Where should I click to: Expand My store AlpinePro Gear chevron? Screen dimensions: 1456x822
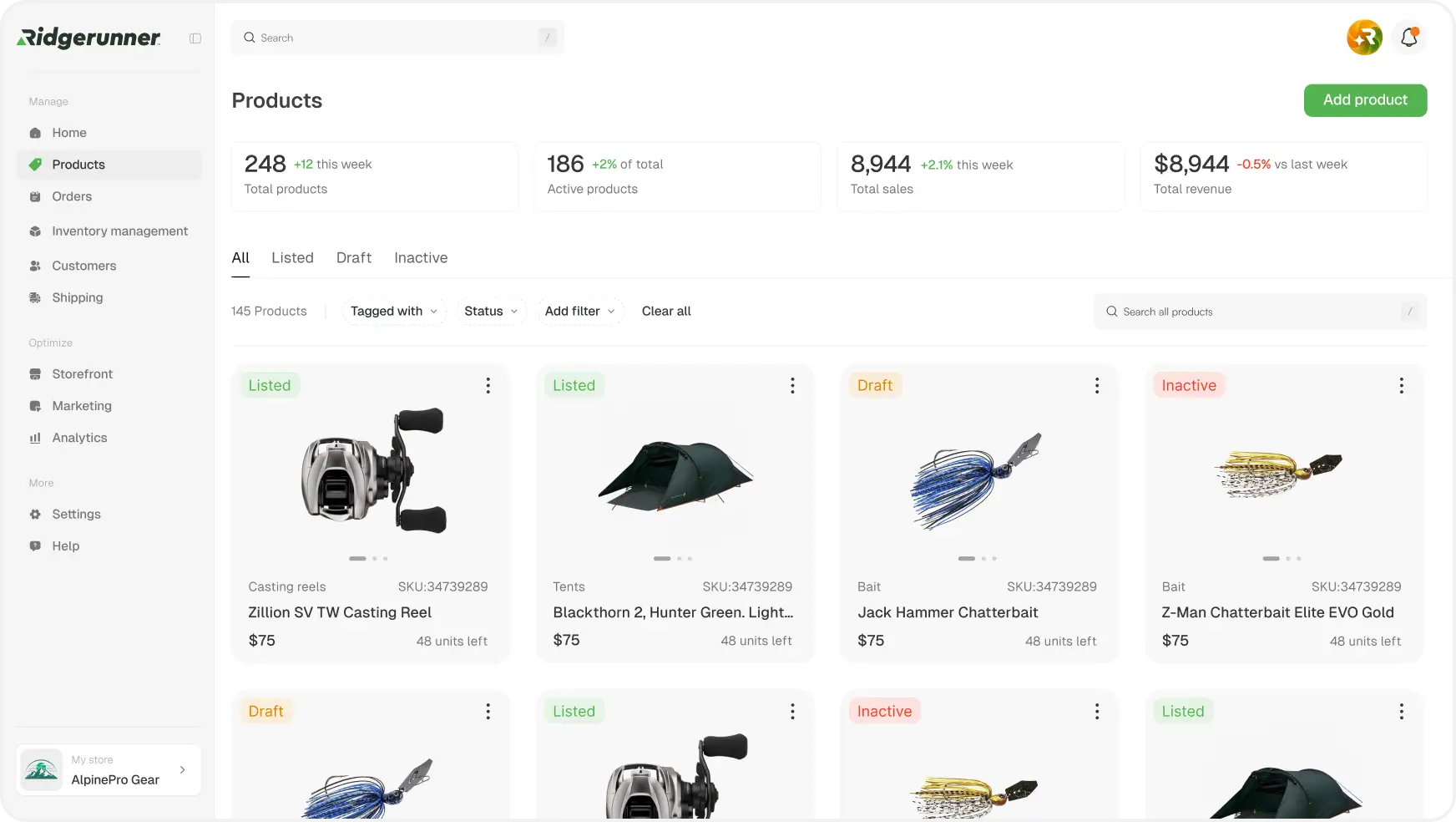click(182, 770)
